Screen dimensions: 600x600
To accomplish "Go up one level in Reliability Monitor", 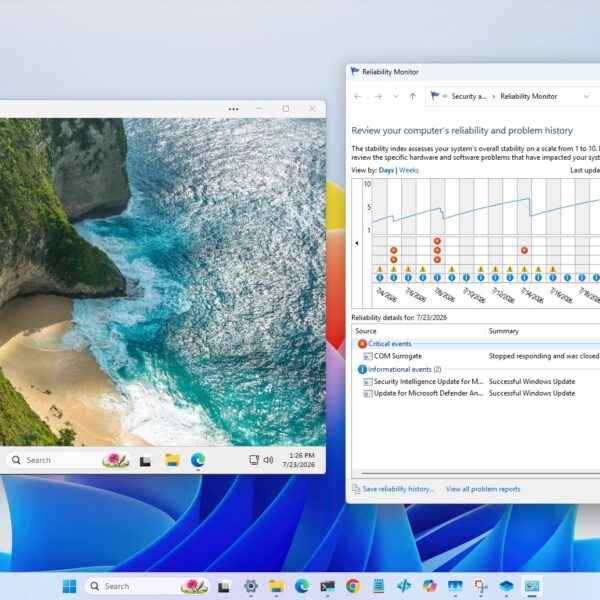I will coord(412,96).
